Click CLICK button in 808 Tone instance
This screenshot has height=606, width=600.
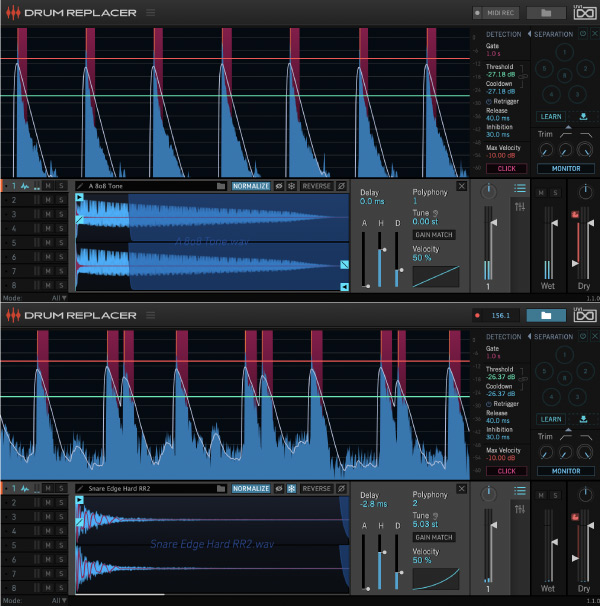[x=506, y=169]
